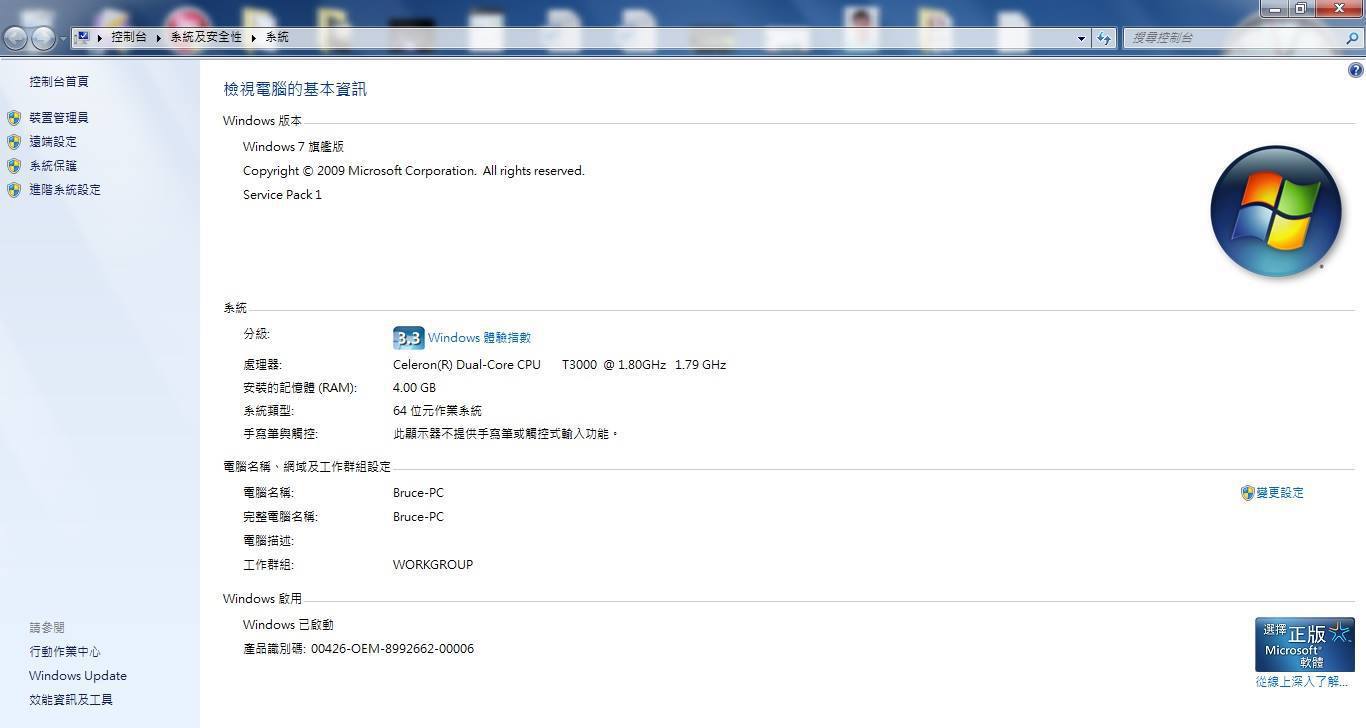Open the help question mark icon
1366x728 pixels.
[x=1355, y=70]
